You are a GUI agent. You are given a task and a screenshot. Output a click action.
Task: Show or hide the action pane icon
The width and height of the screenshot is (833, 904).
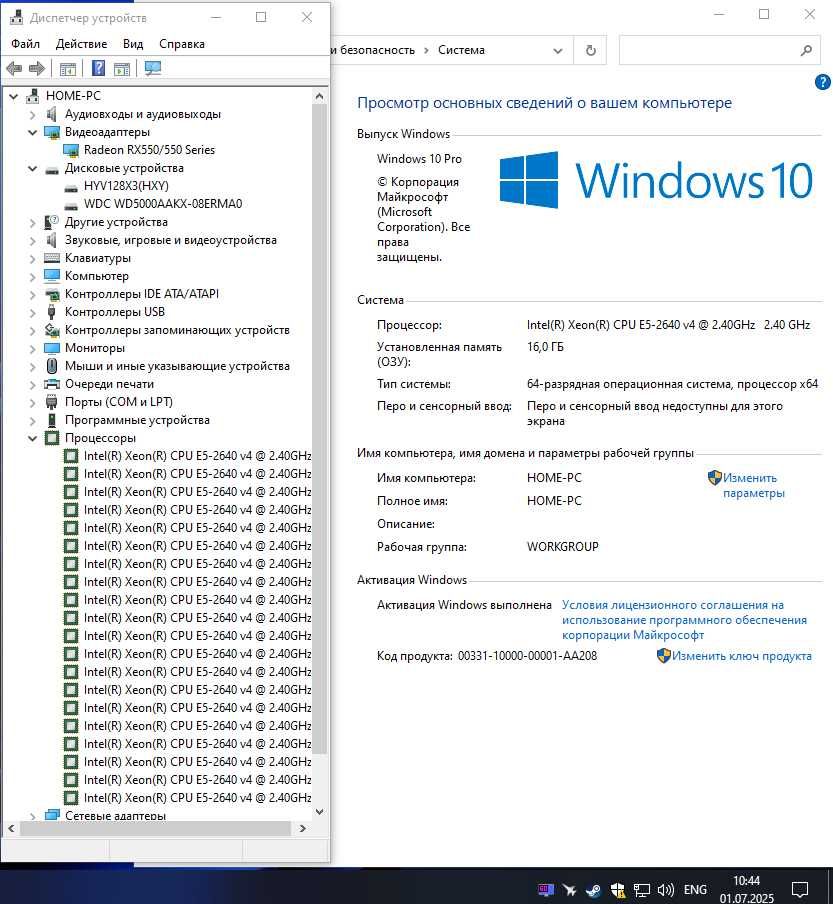pos(122,69)
